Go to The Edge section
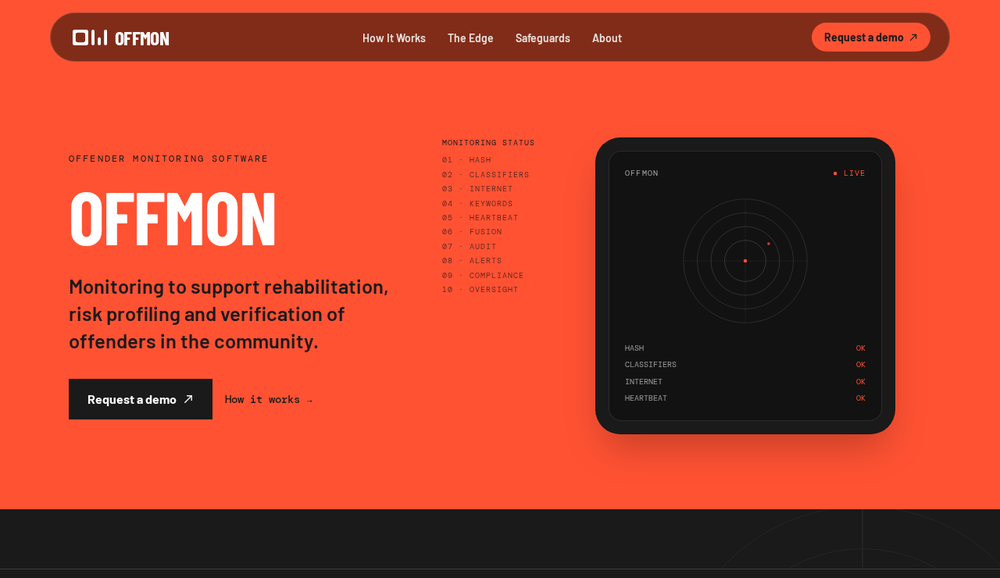 pos(470,38)
